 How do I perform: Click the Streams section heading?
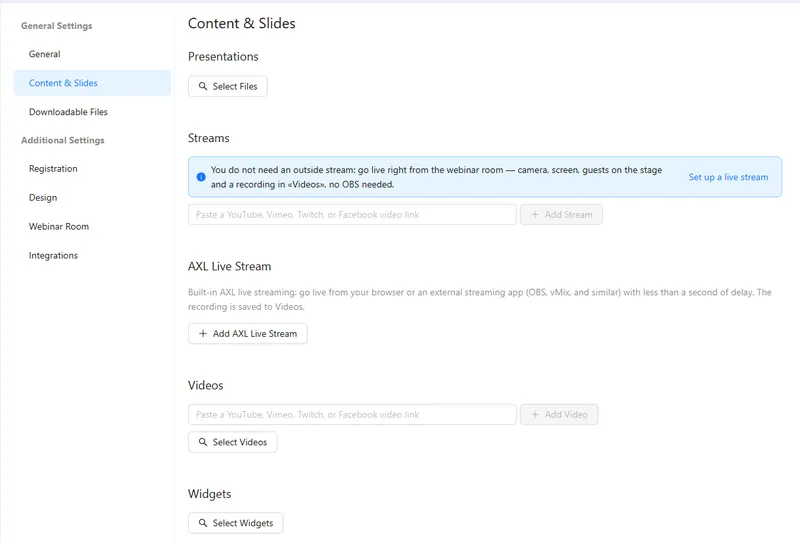coord(209,138)
